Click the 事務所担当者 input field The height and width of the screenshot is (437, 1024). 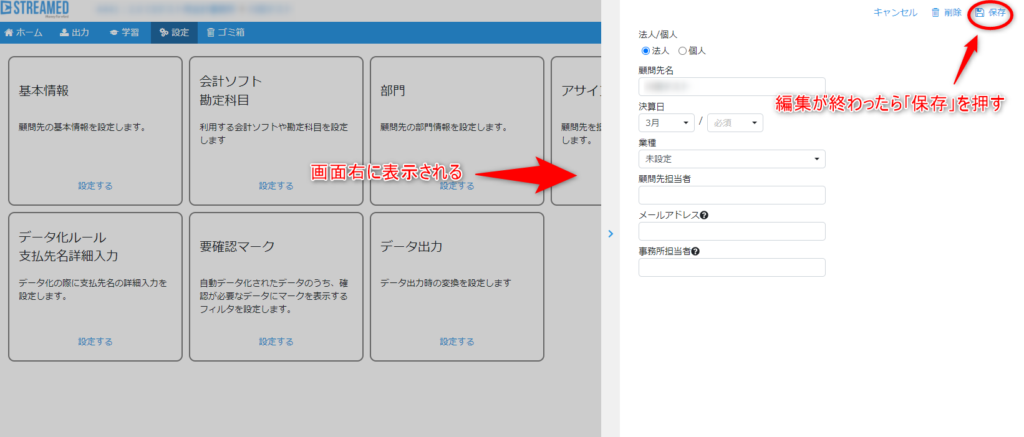(731, 267)
